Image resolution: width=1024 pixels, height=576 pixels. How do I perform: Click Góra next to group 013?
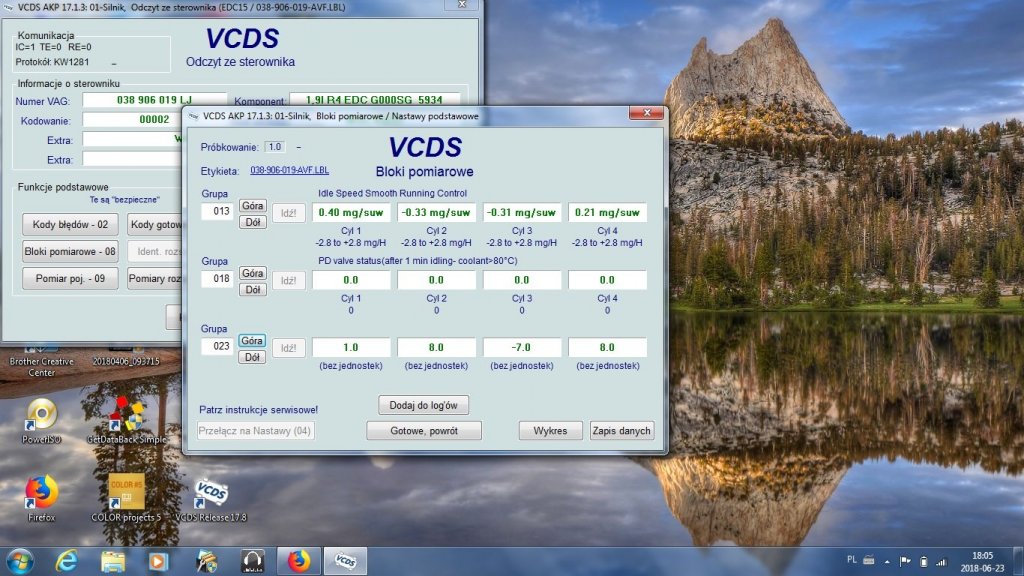(252, 206)
